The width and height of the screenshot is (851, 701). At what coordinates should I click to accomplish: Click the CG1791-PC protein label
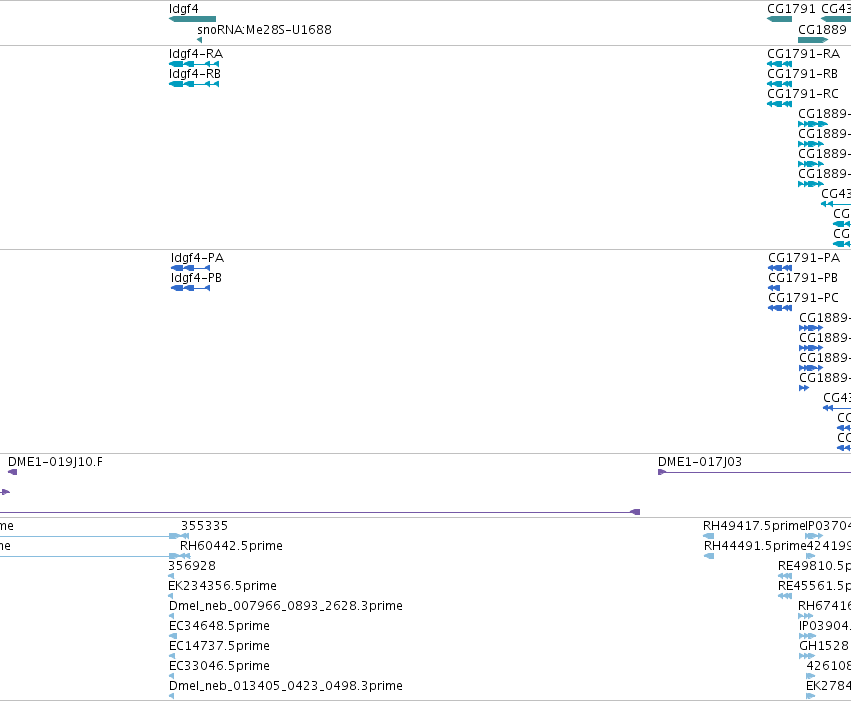(803, 298)
